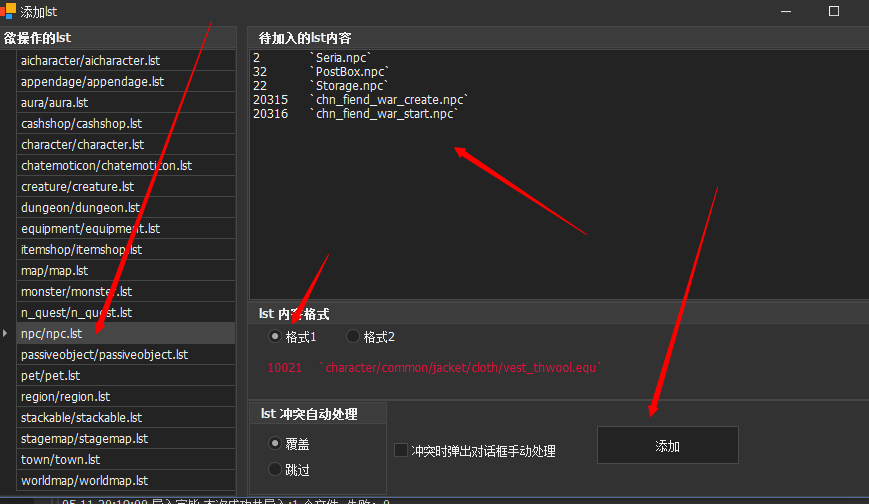Enable the 冲突时弹出对话框手动处理 checkbox
The height and width of the screenshot is (504, 869).
click(x=401, y=451)
